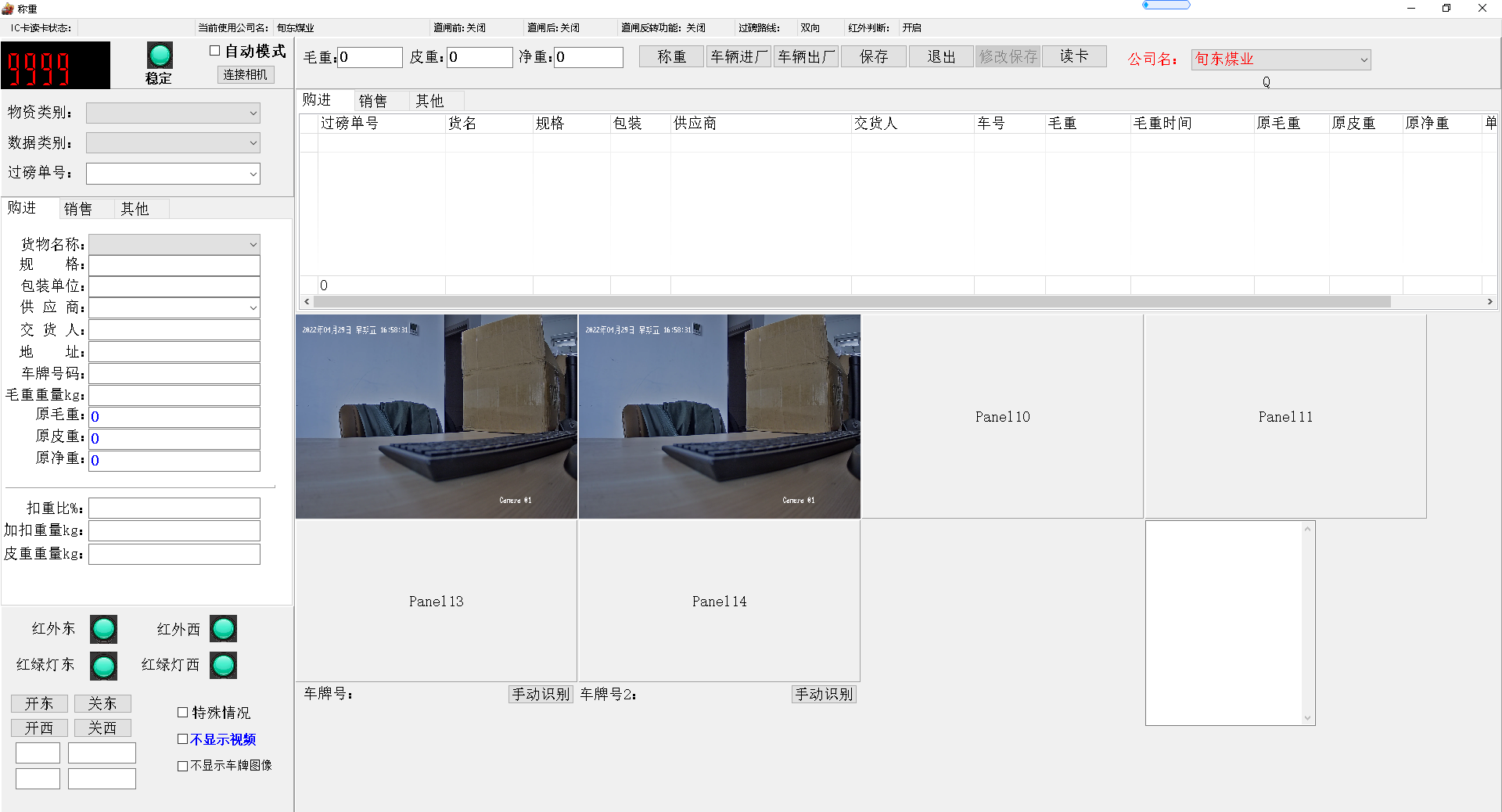Click the red digital weight display
The width and height of the screenshot is (1502, 812).
point(55,66)
